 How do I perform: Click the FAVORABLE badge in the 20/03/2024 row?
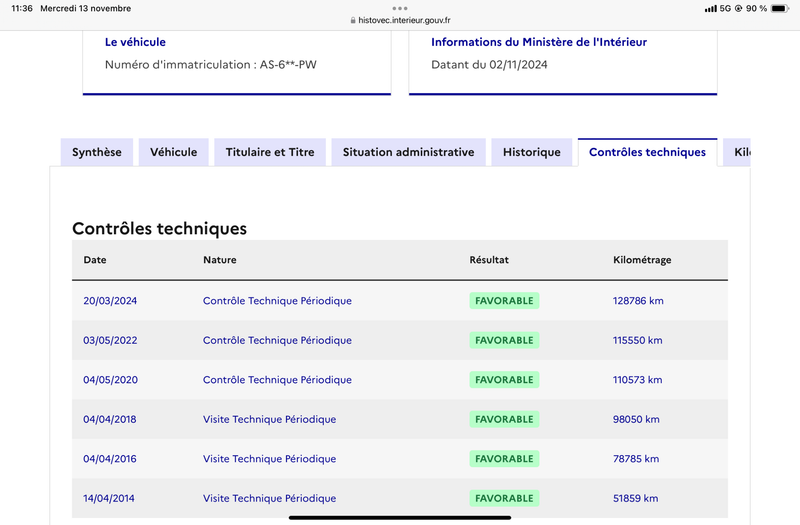tap(504, 301)
